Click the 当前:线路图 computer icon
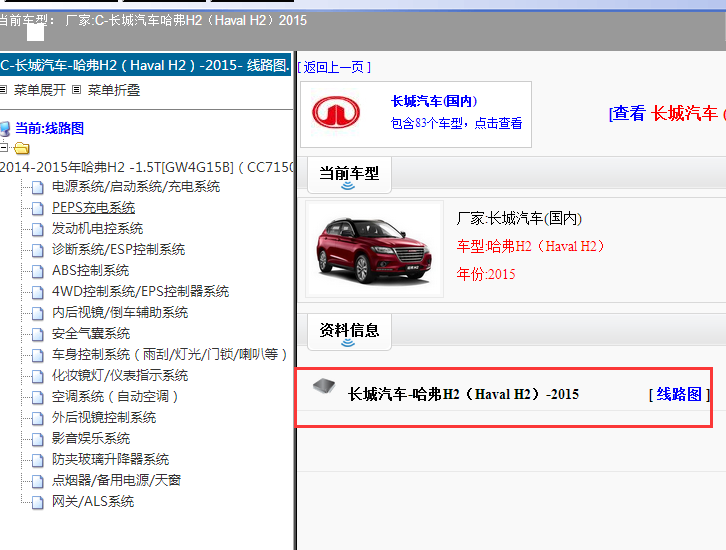 click(5, 129)
